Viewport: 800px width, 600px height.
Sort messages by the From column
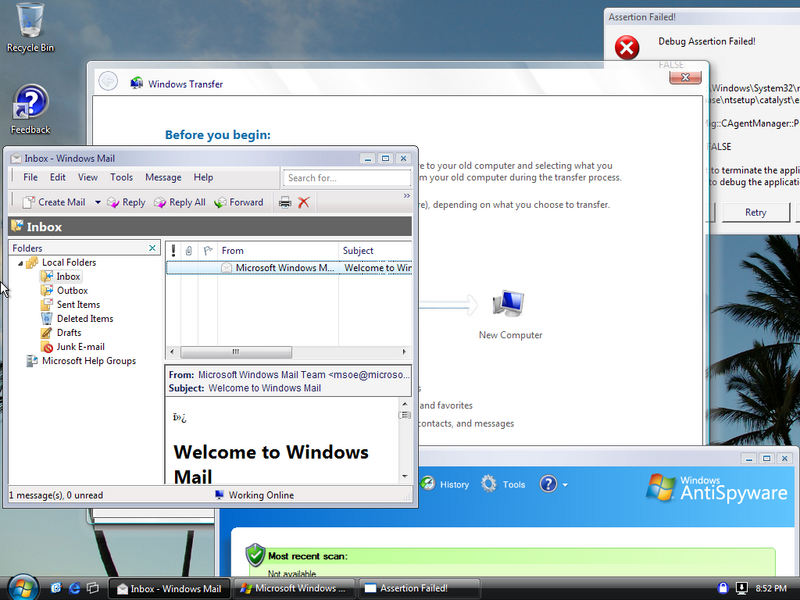278,251
